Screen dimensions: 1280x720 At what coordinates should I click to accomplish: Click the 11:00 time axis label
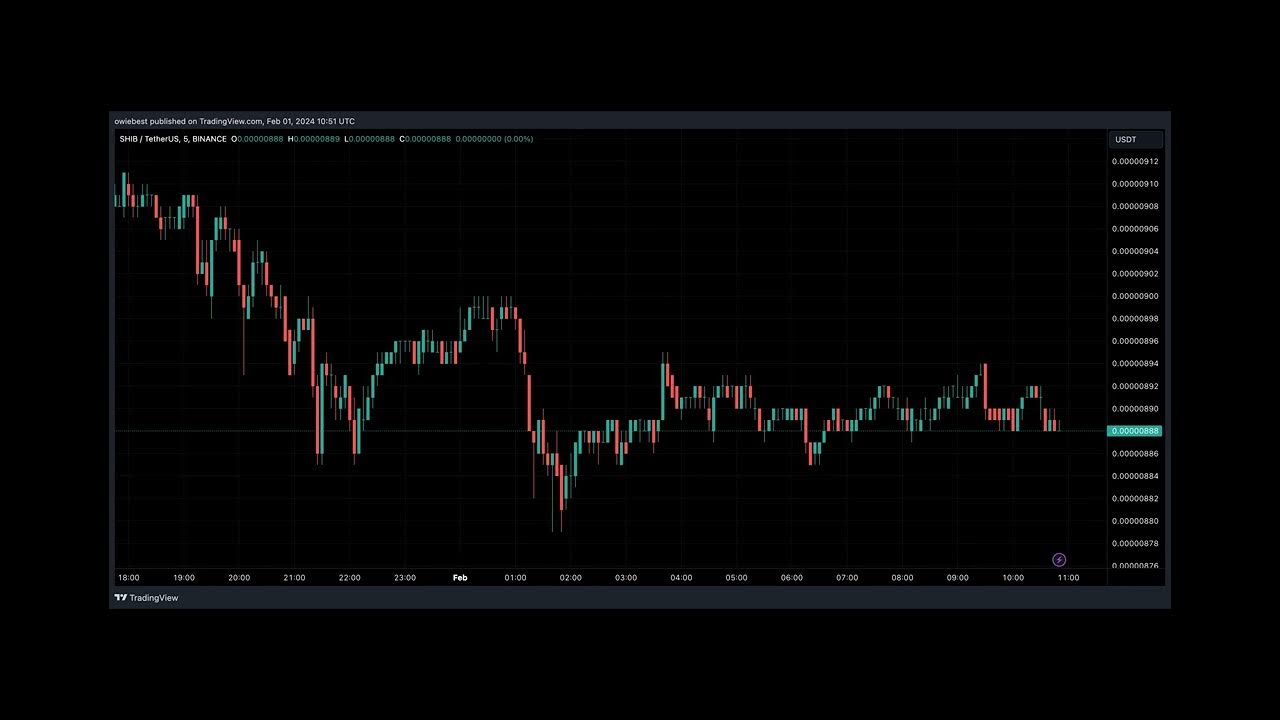click(x=1068, y=578)
